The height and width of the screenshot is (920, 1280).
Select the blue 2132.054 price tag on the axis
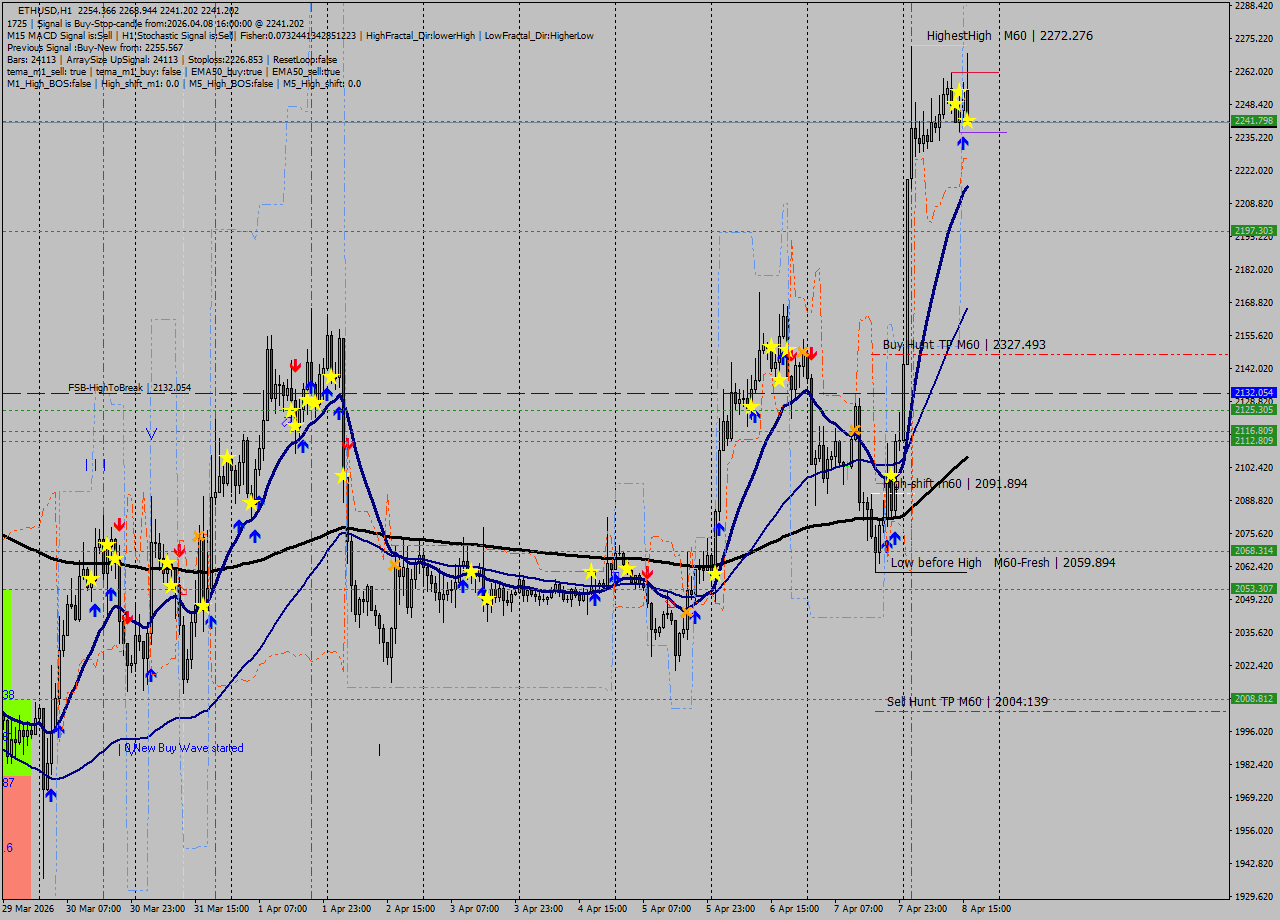pos(1254,392)
